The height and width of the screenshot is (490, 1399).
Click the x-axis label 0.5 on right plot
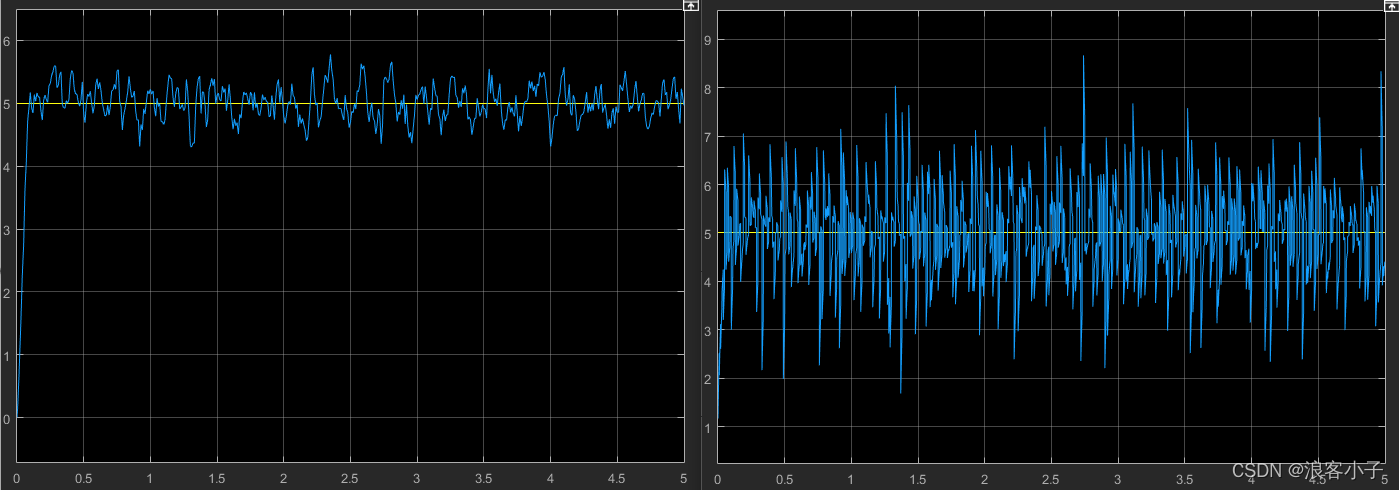(x=785, y=479)
